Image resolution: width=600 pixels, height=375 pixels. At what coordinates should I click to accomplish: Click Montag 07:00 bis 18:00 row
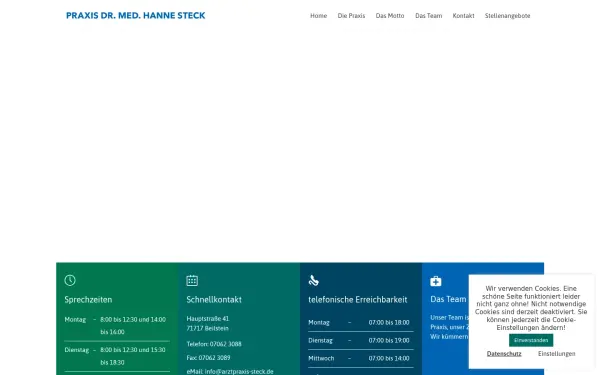click(361, 323)
